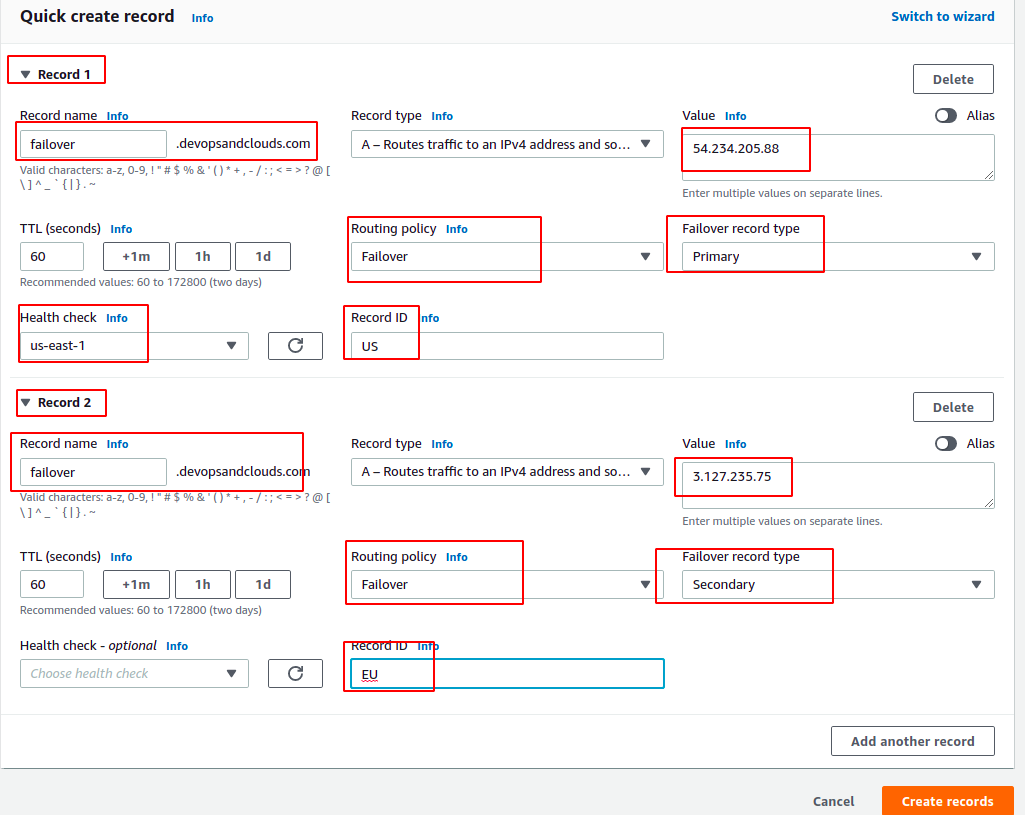Open Record 2 failover record type dropdown
The height and width of the screenshot is (815, 1025).
[x=838, y=584]
